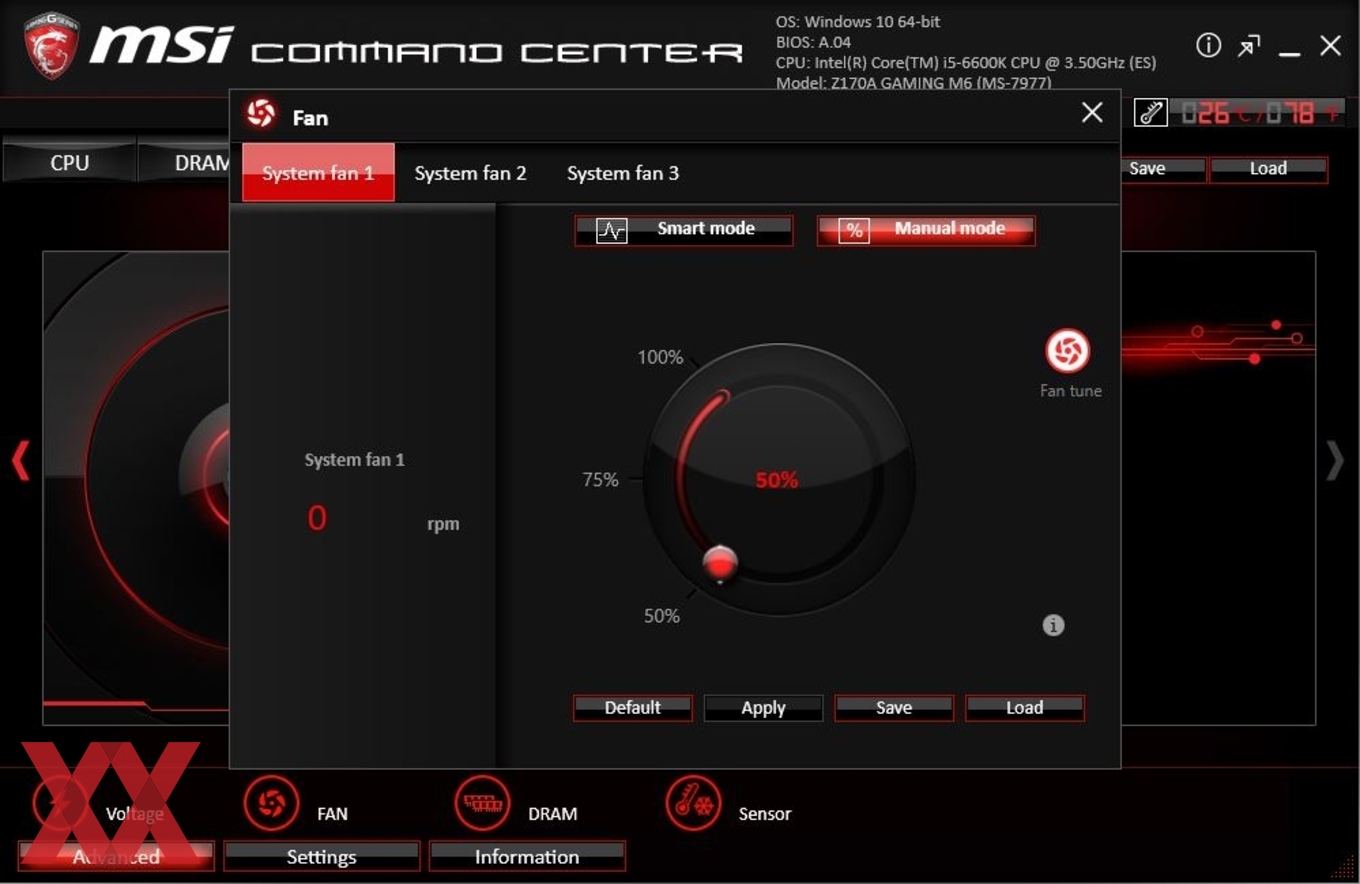1360x884 pixels.
Task: Click the red 50% value in dial center
Action: [776, 480]
